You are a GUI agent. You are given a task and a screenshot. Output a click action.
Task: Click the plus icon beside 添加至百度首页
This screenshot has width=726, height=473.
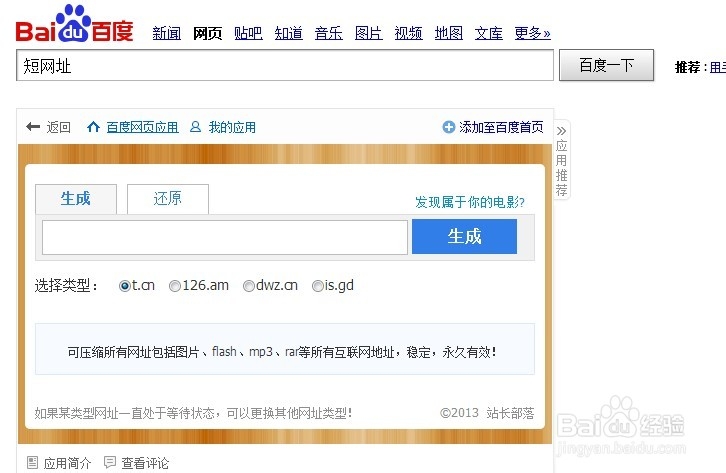[x=449, y=126]
